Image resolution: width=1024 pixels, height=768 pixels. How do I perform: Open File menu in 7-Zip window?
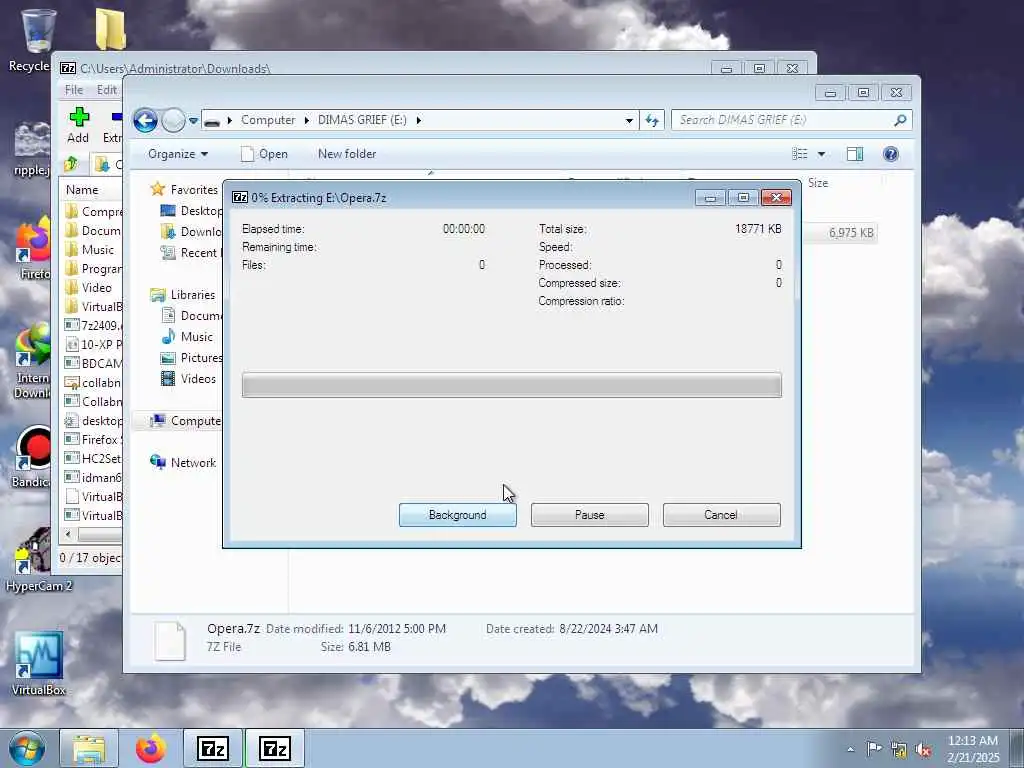[x=74, y=89]
